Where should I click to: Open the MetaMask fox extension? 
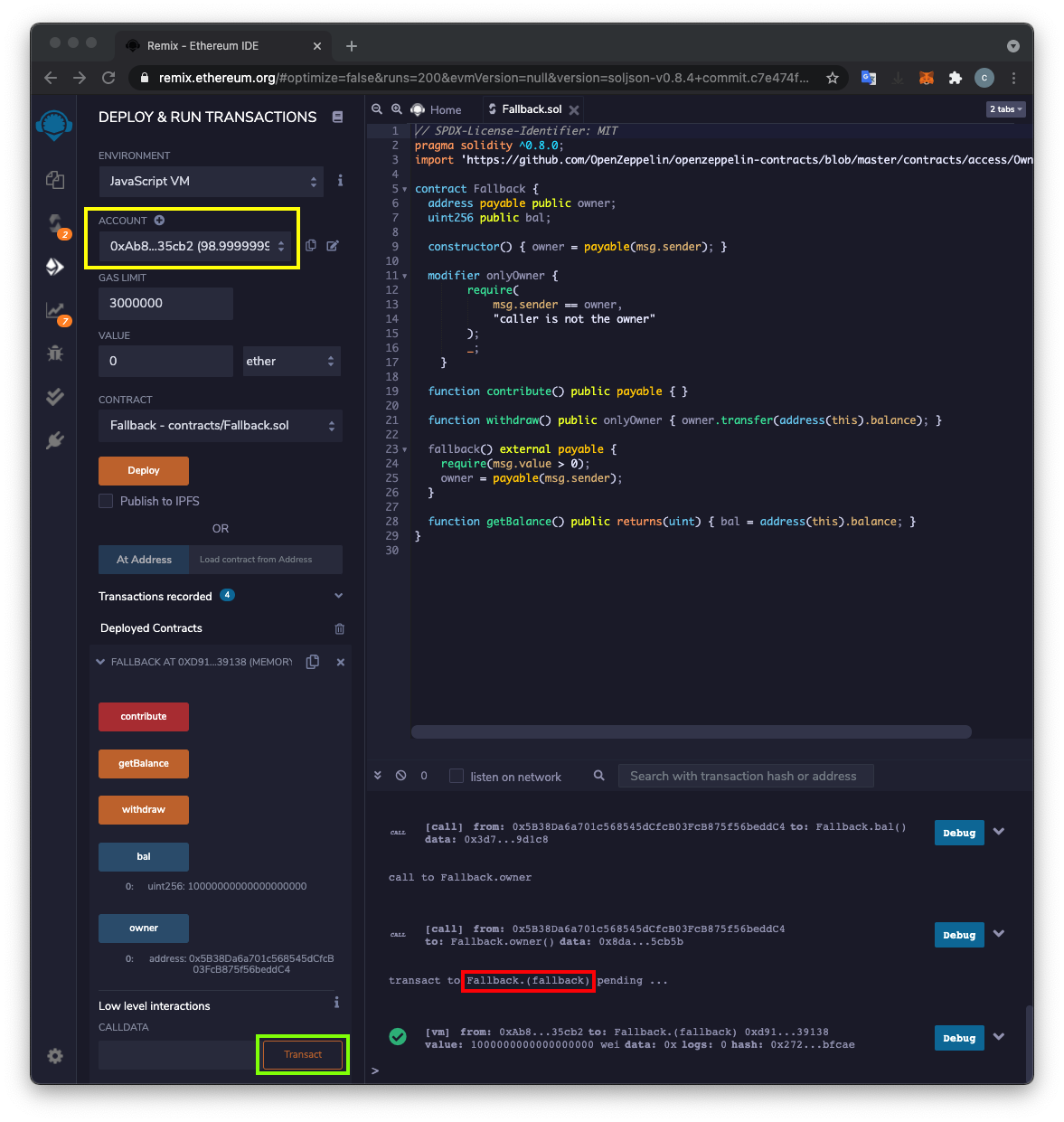[927, 78]
